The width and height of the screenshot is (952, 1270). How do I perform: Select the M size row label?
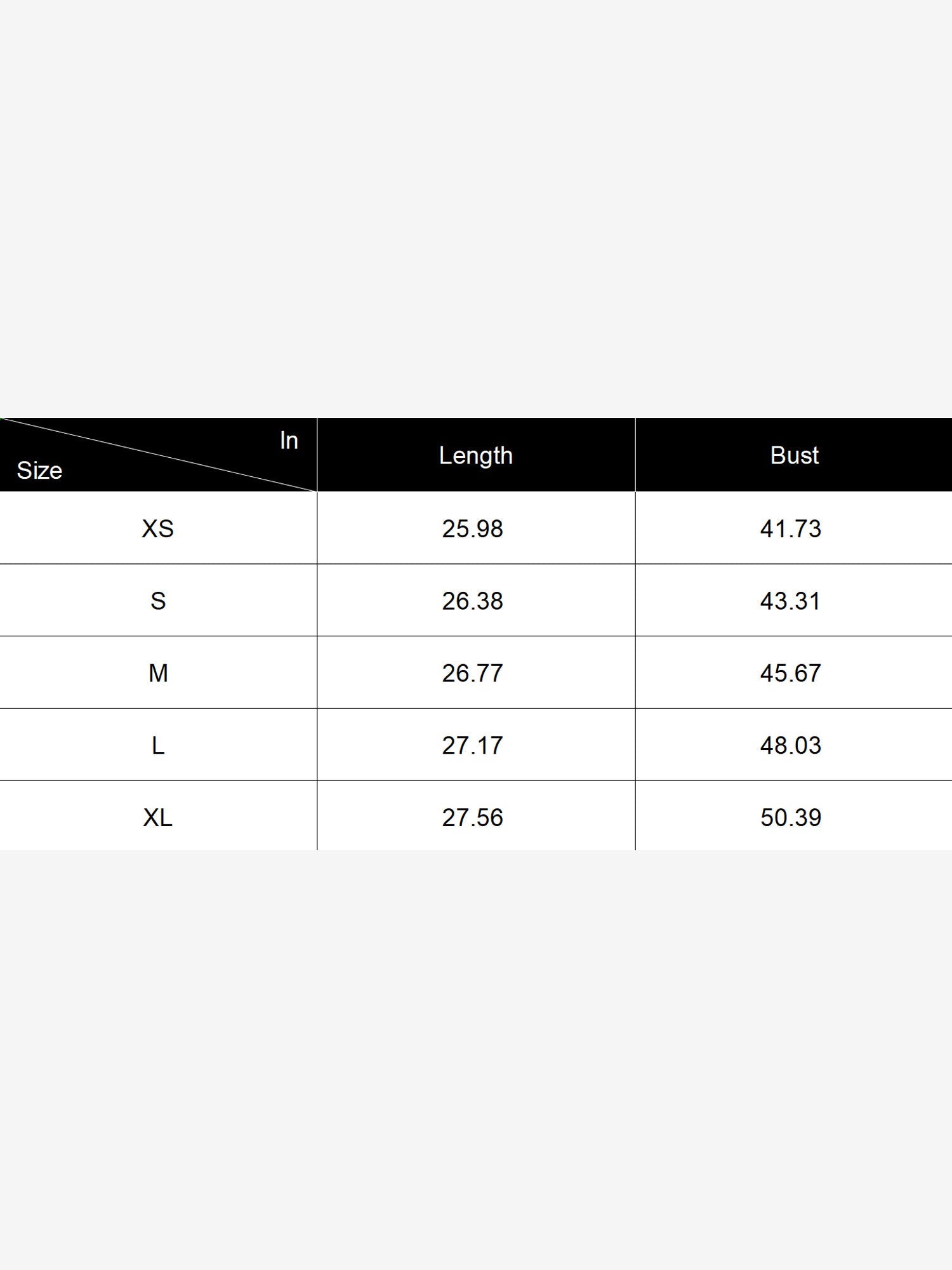158,673
